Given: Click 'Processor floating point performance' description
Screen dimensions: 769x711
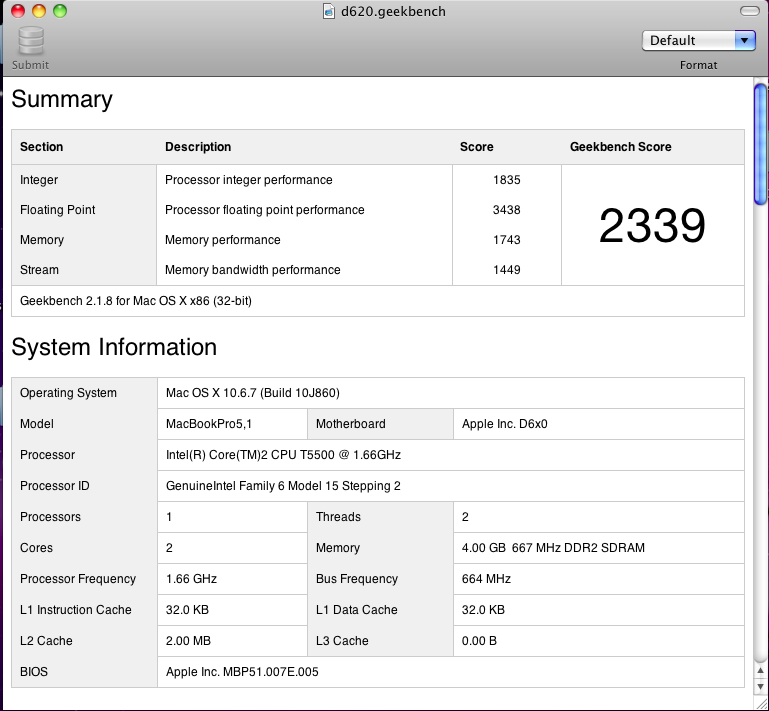Looking at the screenshot, I should click(x=265, y=210).
